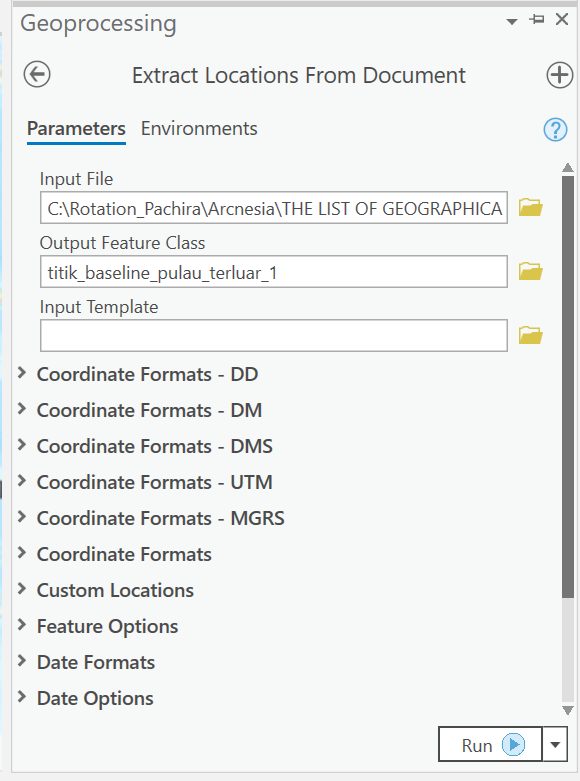
Task: Click the circled plus add button
Action: pos(560,75)
